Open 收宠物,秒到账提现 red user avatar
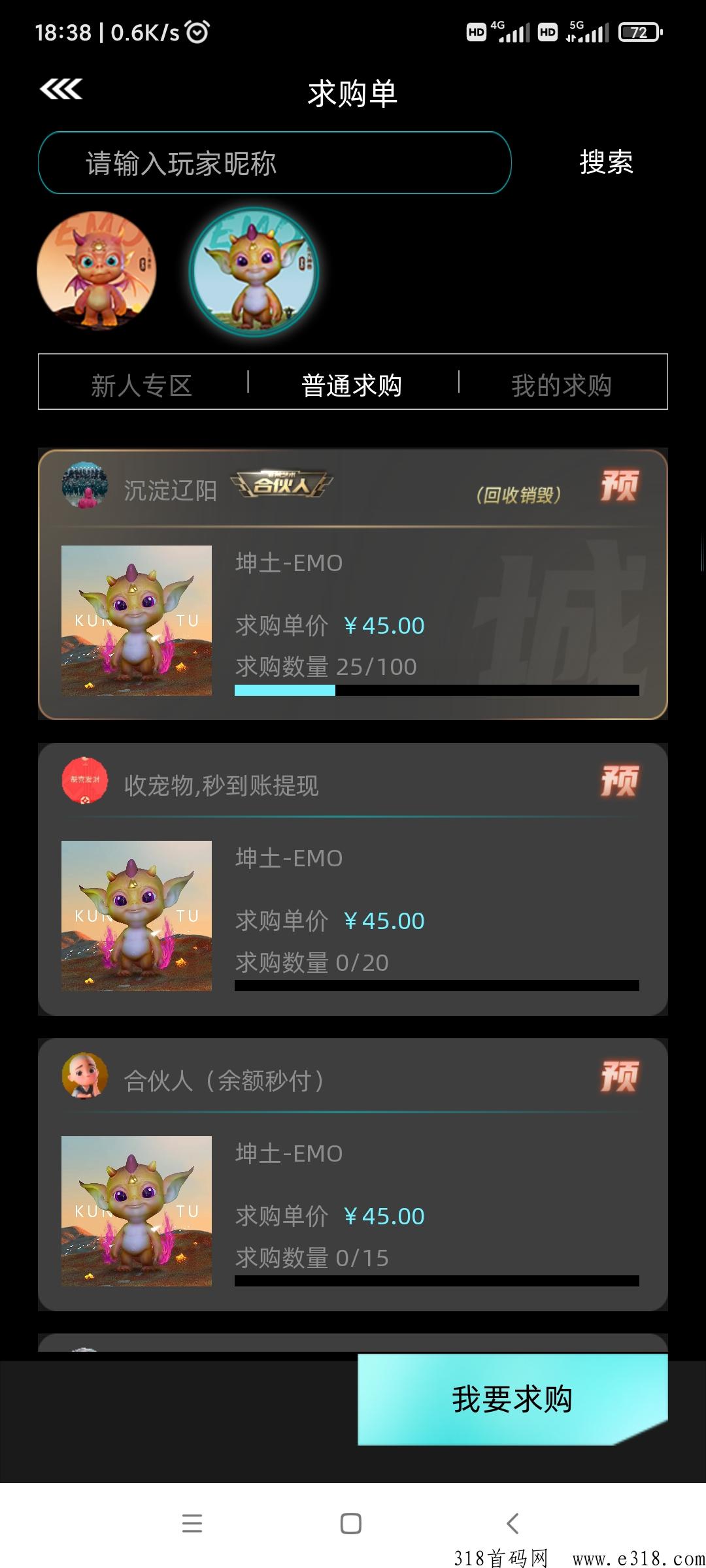706x1568 pixels. click(x=84, y=780)
